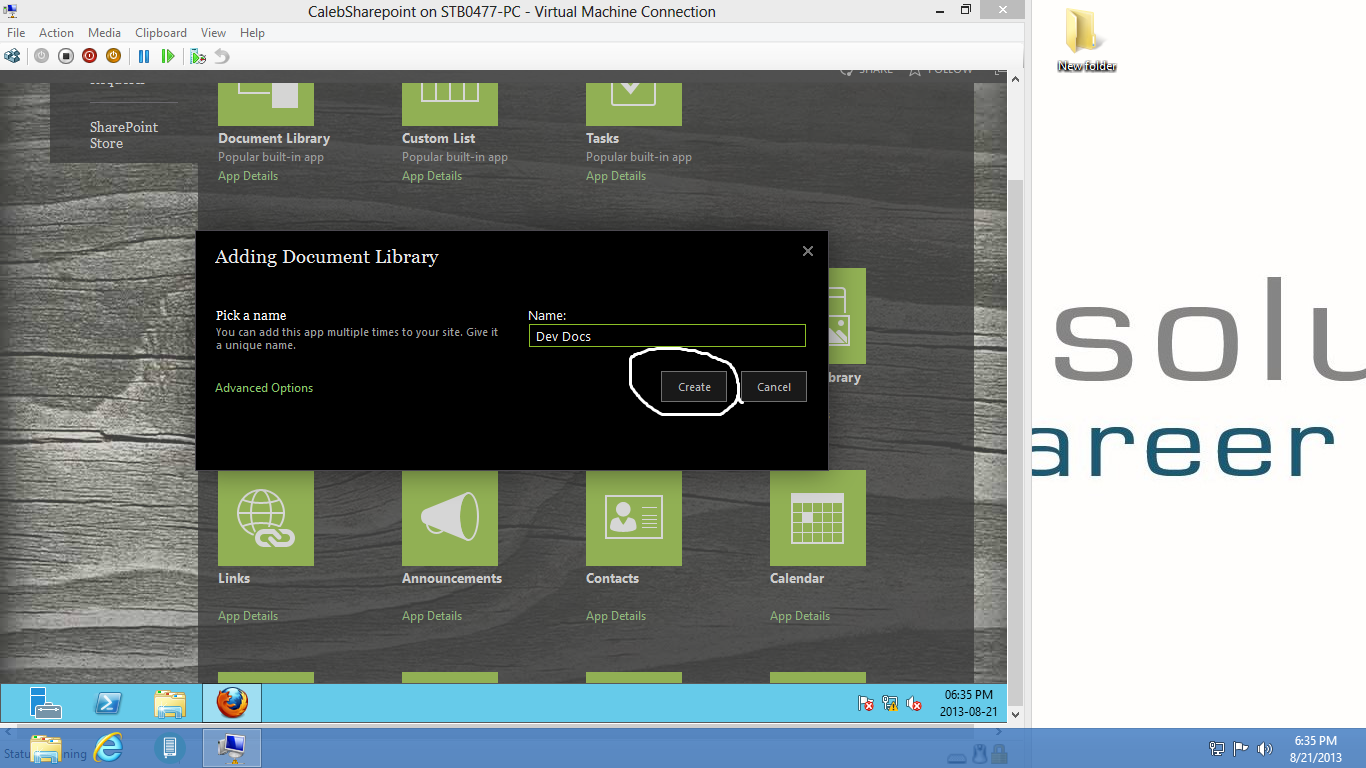Take a VM snapshot from the toolbar

pyautogui.click(x=198, y=56)
